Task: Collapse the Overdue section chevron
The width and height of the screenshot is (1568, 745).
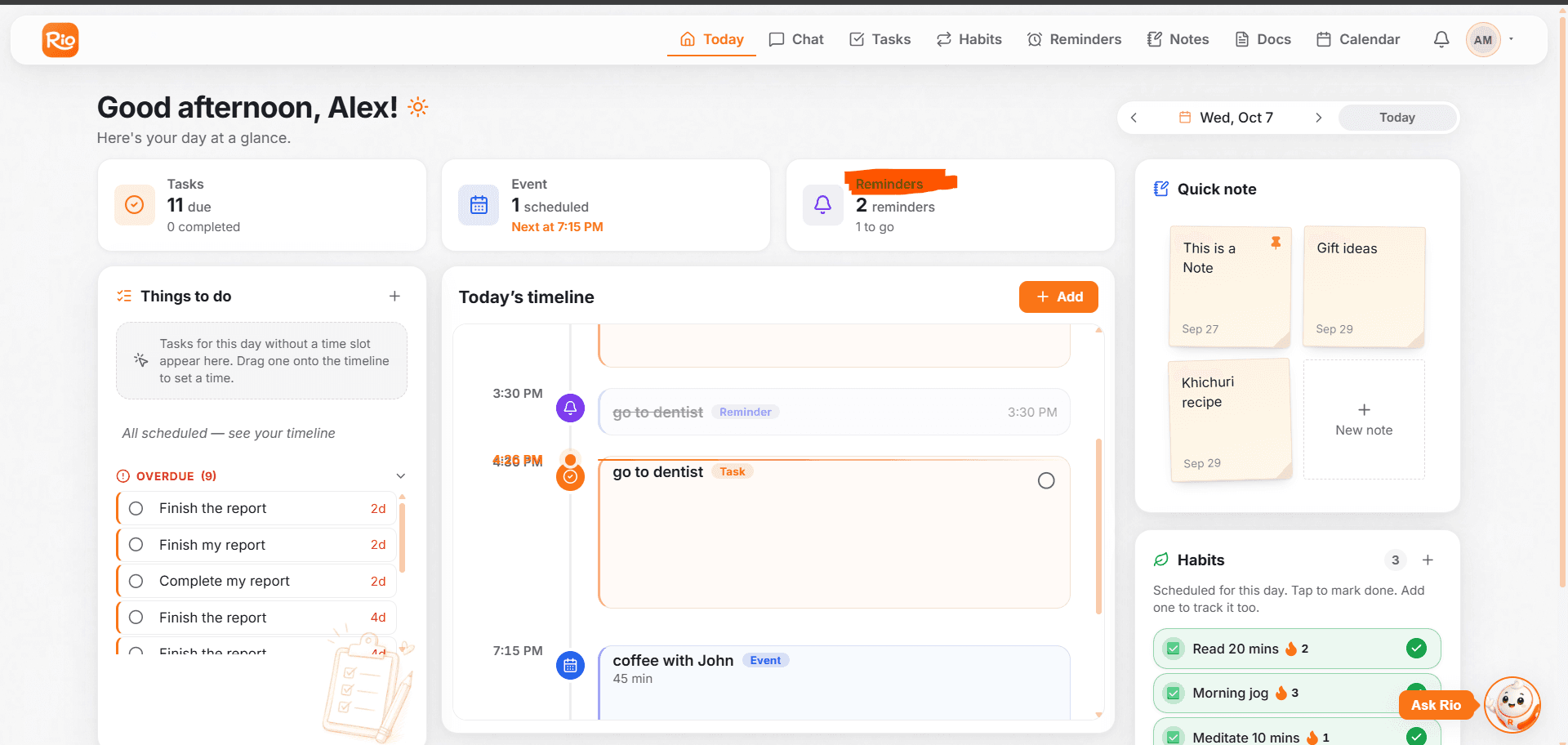Action: click(401, 476)
